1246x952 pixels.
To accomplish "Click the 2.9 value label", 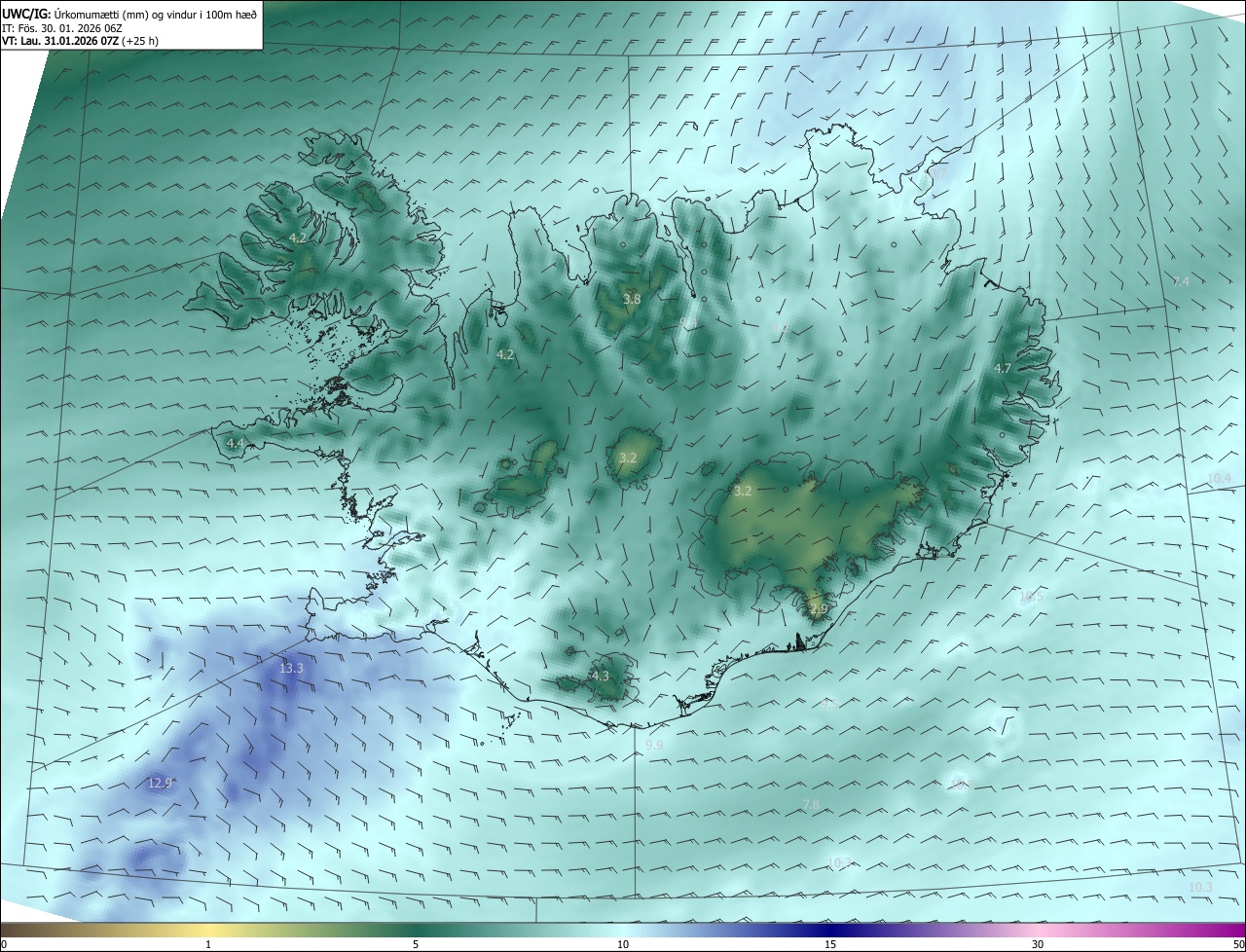I will click(x=818, y=609).
